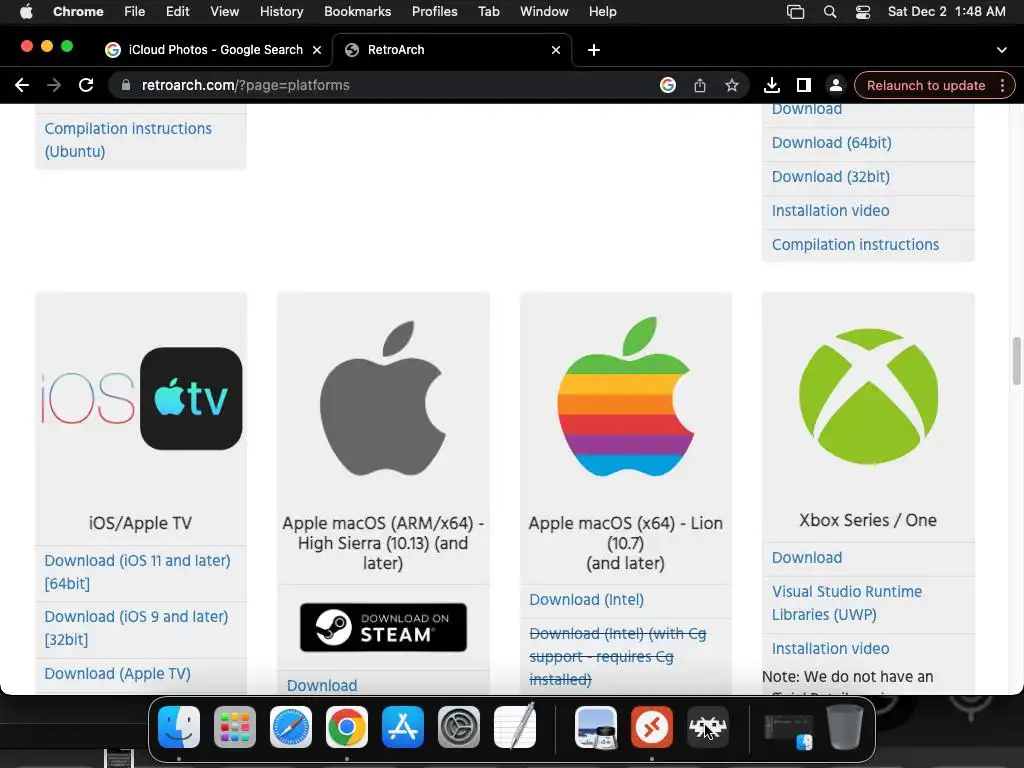Viewport: 1024px width, 768px height.
Task: Open the Bookmarks menu
Action: click(x=357, y=12)
